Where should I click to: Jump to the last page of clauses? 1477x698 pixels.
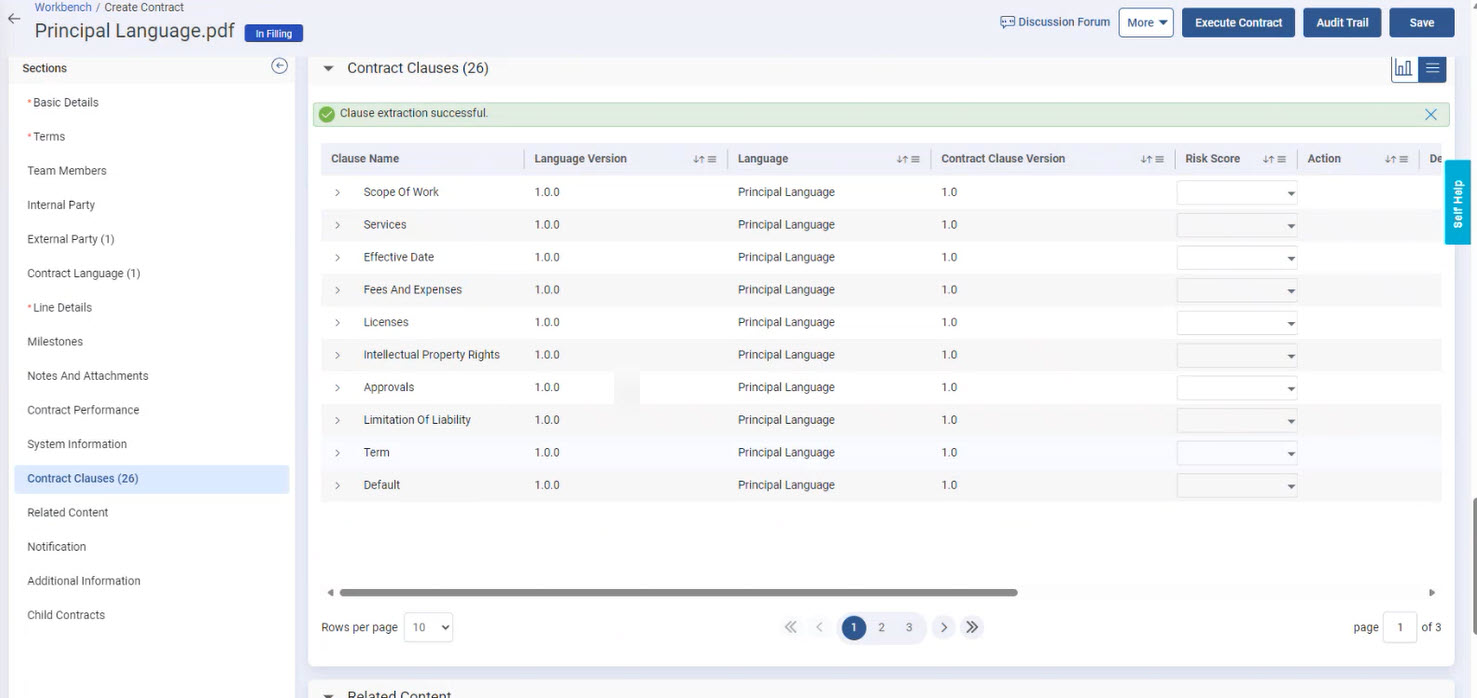coord(972,627)
